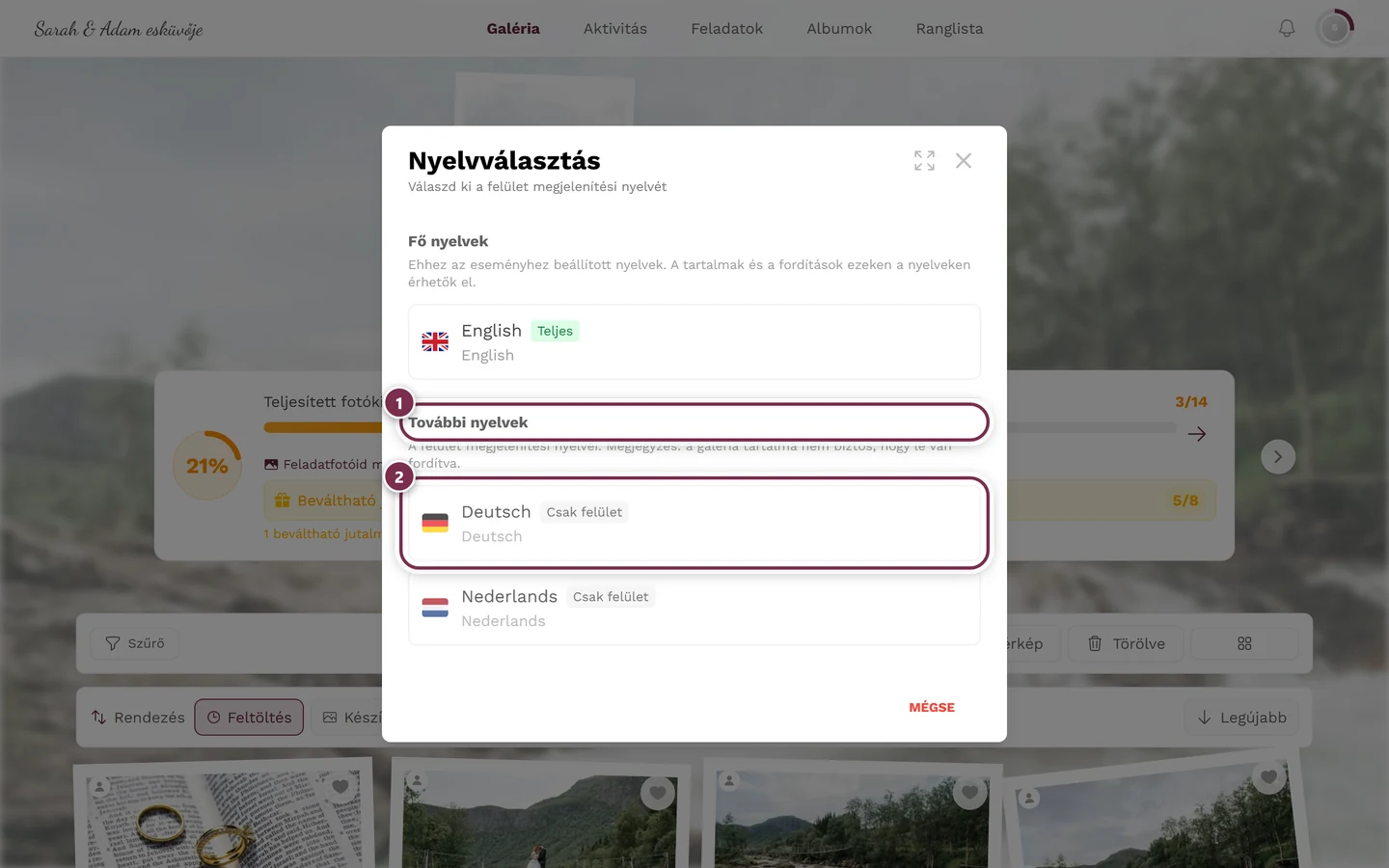1389x868 pixels.
Task: Open the Albumok tab
Action: tap(839, 29)
